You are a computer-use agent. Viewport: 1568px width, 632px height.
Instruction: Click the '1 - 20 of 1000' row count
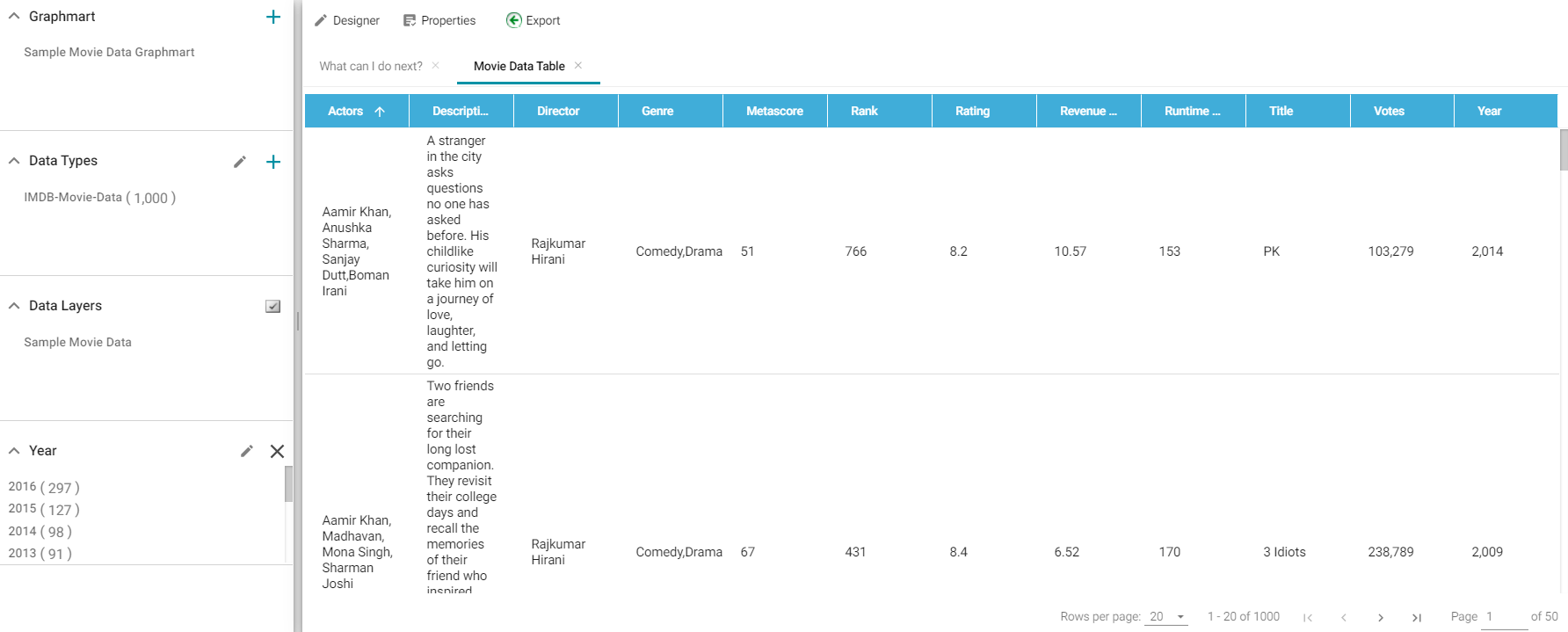pos(1243,617)
